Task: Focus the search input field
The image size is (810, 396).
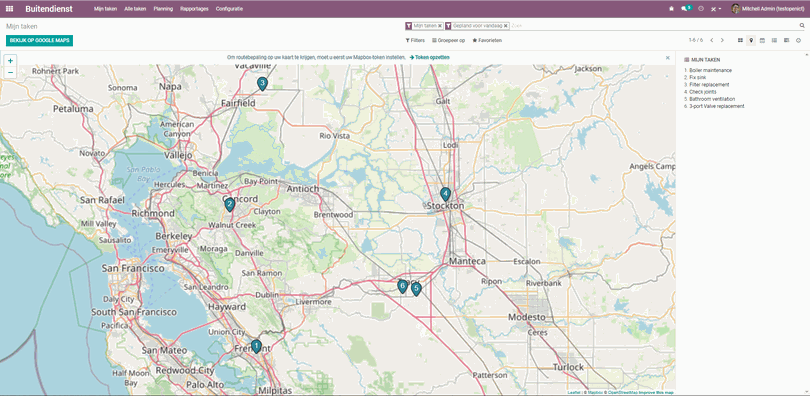Action: pos(653,25)
